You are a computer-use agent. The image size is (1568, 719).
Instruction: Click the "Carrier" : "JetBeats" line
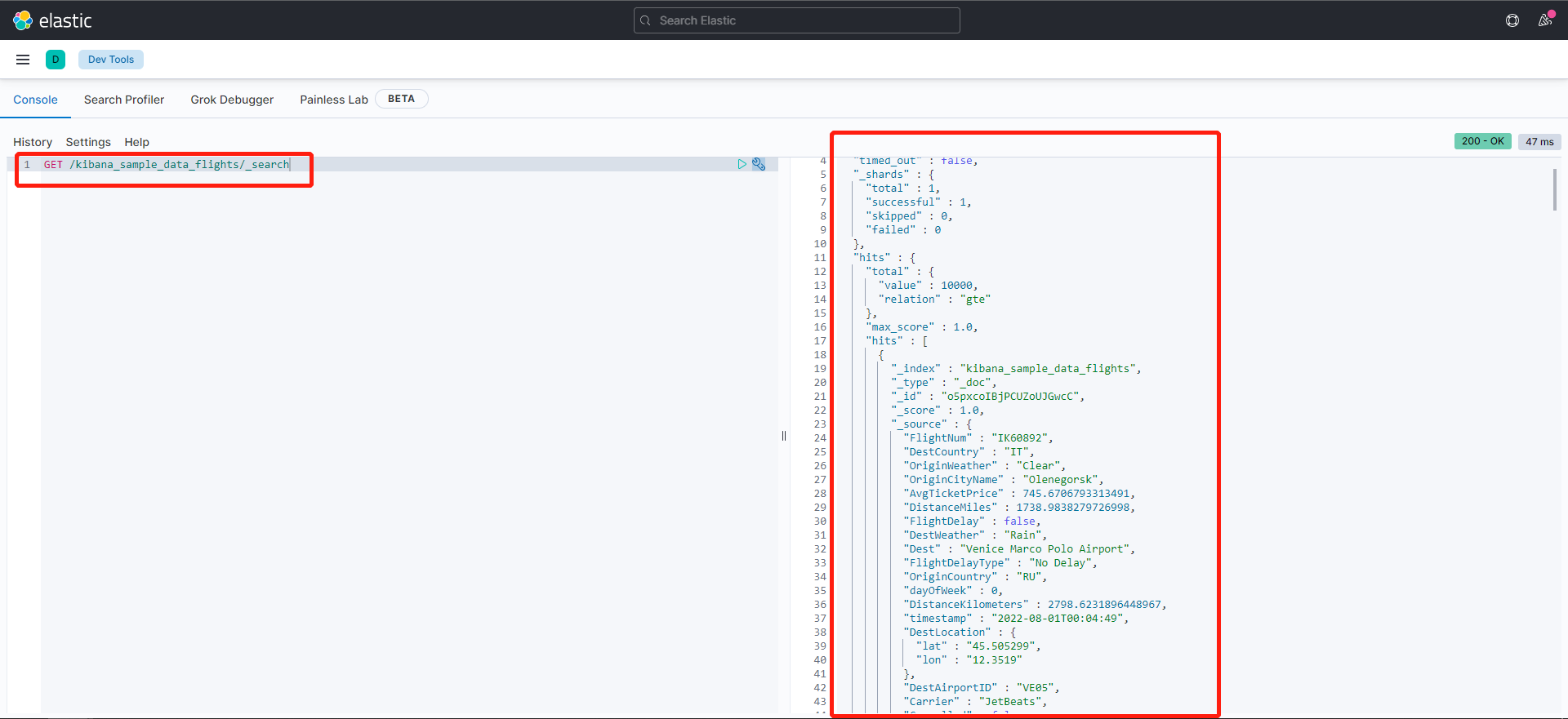tap(975, 702)
